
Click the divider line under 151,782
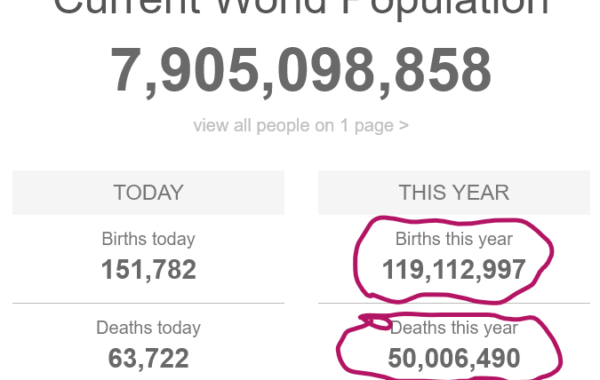point(148,303)
